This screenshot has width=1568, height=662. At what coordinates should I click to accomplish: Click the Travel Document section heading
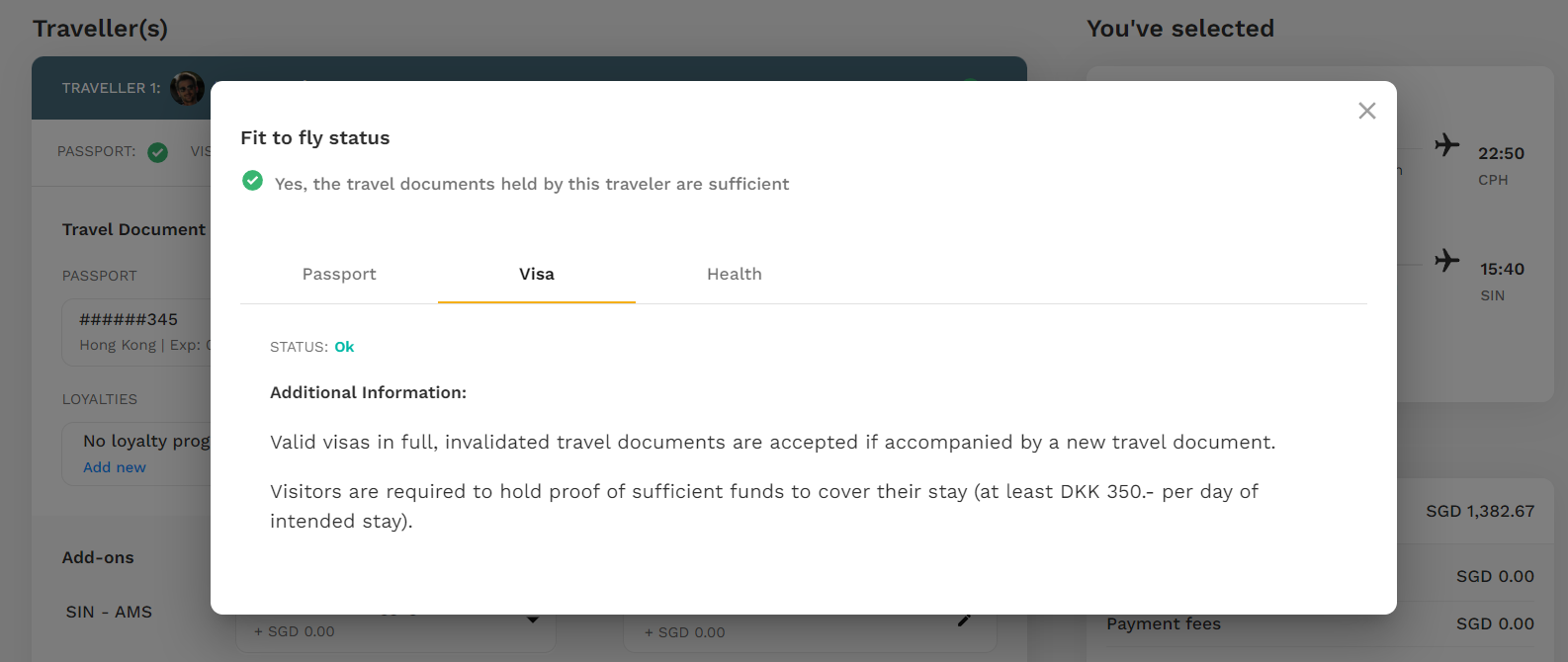(134, 229)
